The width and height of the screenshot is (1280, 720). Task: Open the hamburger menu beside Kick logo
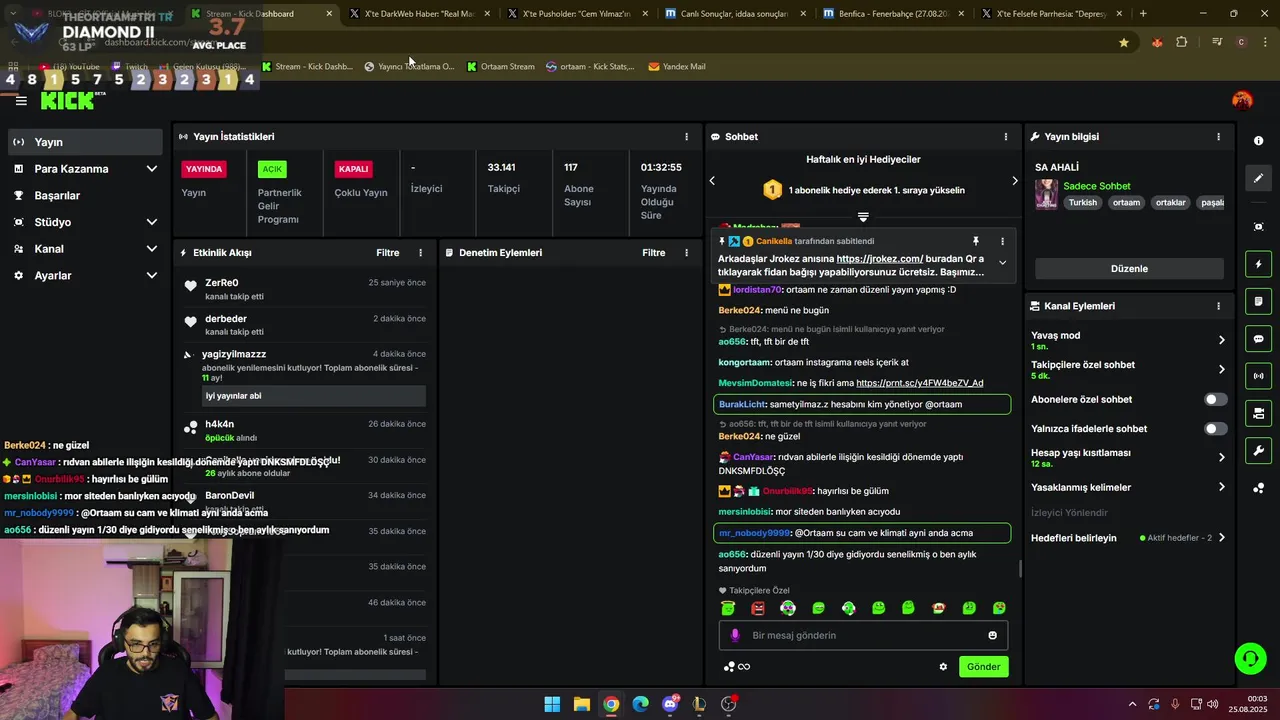point(21,100)
